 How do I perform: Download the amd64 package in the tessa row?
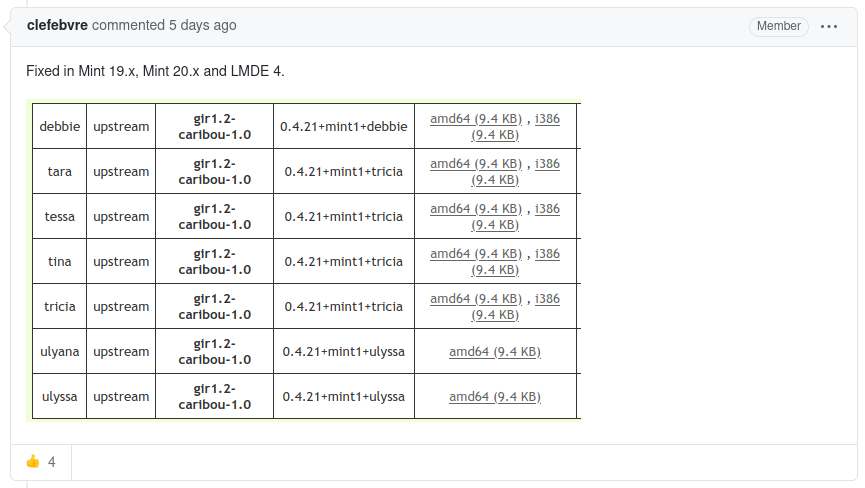(x=476, y=209)
